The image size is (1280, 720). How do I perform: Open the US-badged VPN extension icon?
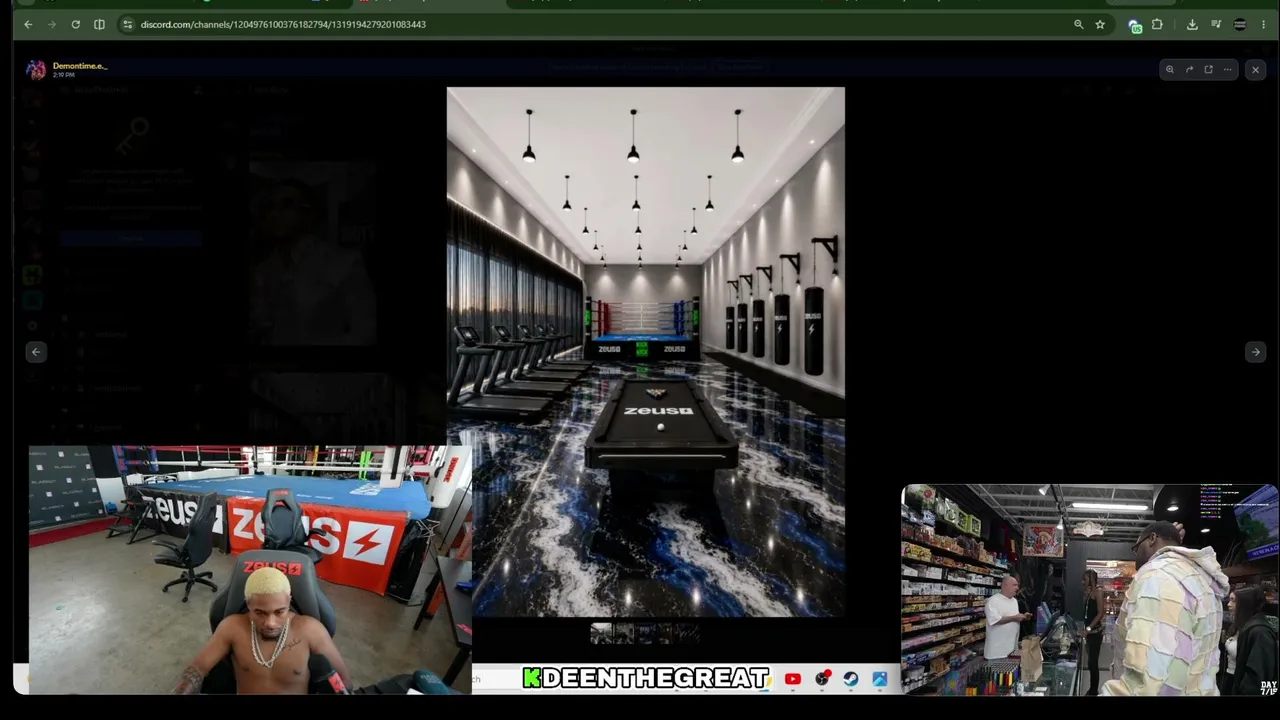(x=1135, y=25)
